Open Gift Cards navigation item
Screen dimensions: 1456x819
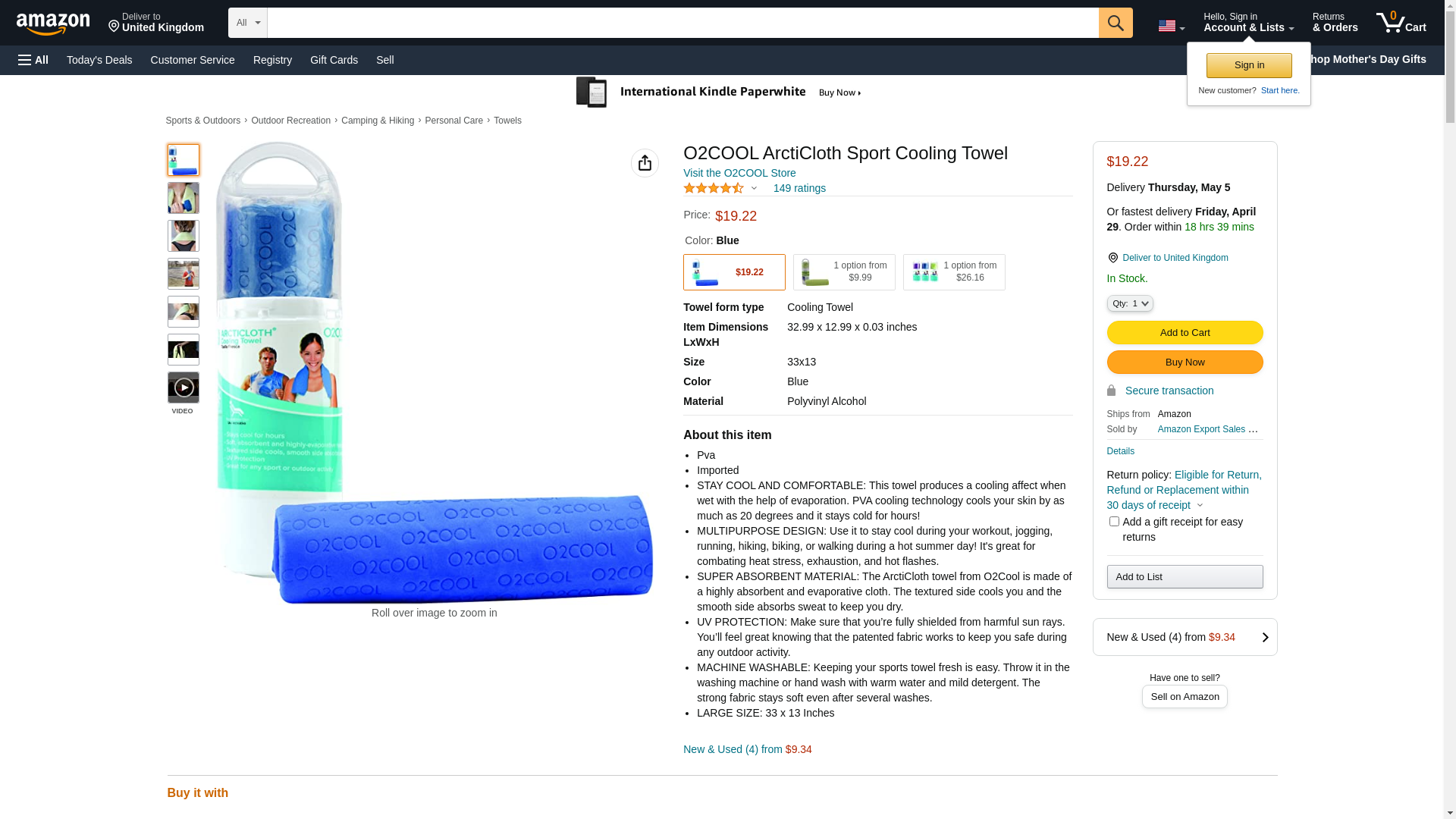tap(334, 60)
